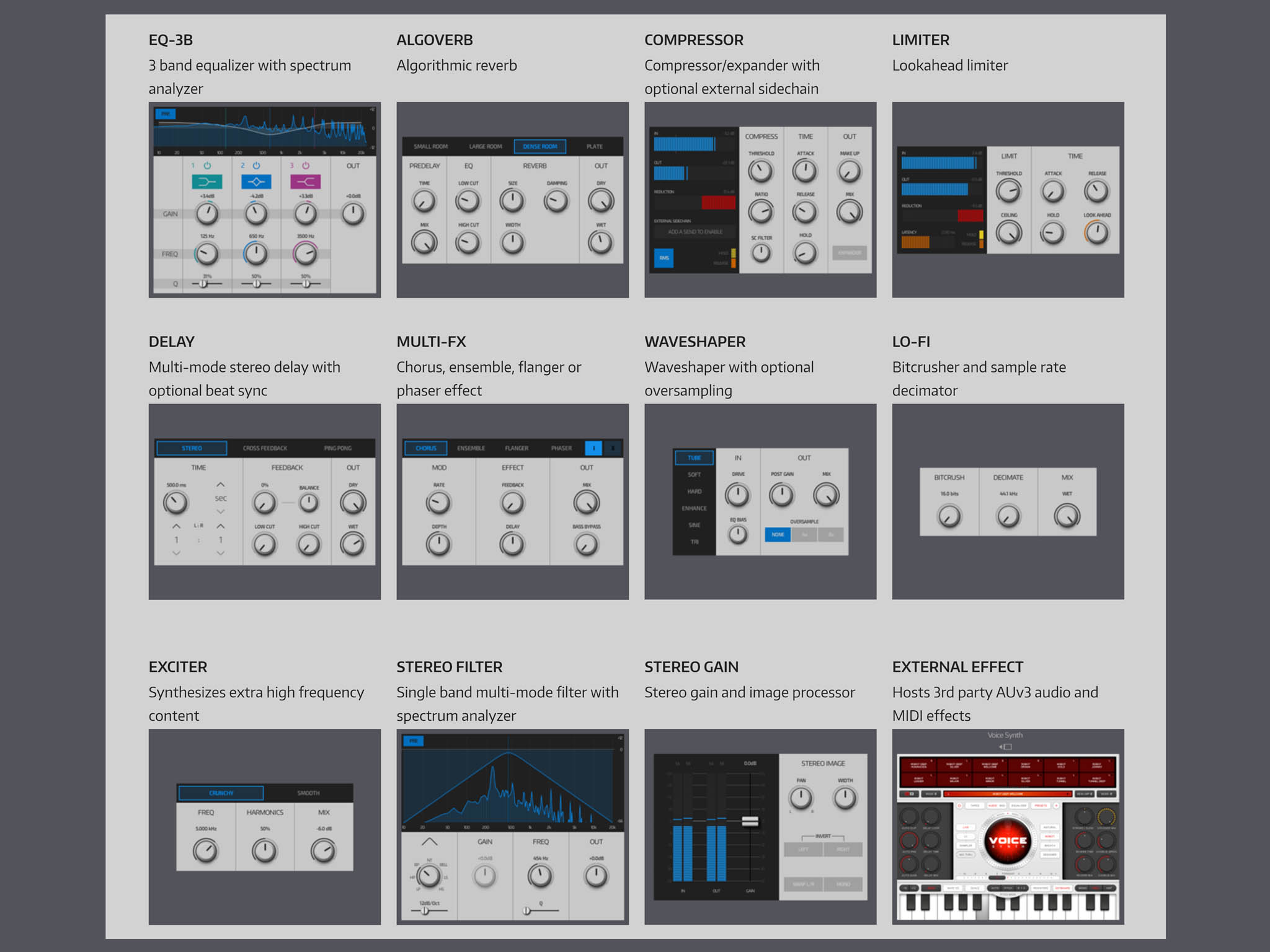Enable the EXPANDER mode in the Compressor
The height and width of the screenshot is (952, 1270).
click(851, 253)
